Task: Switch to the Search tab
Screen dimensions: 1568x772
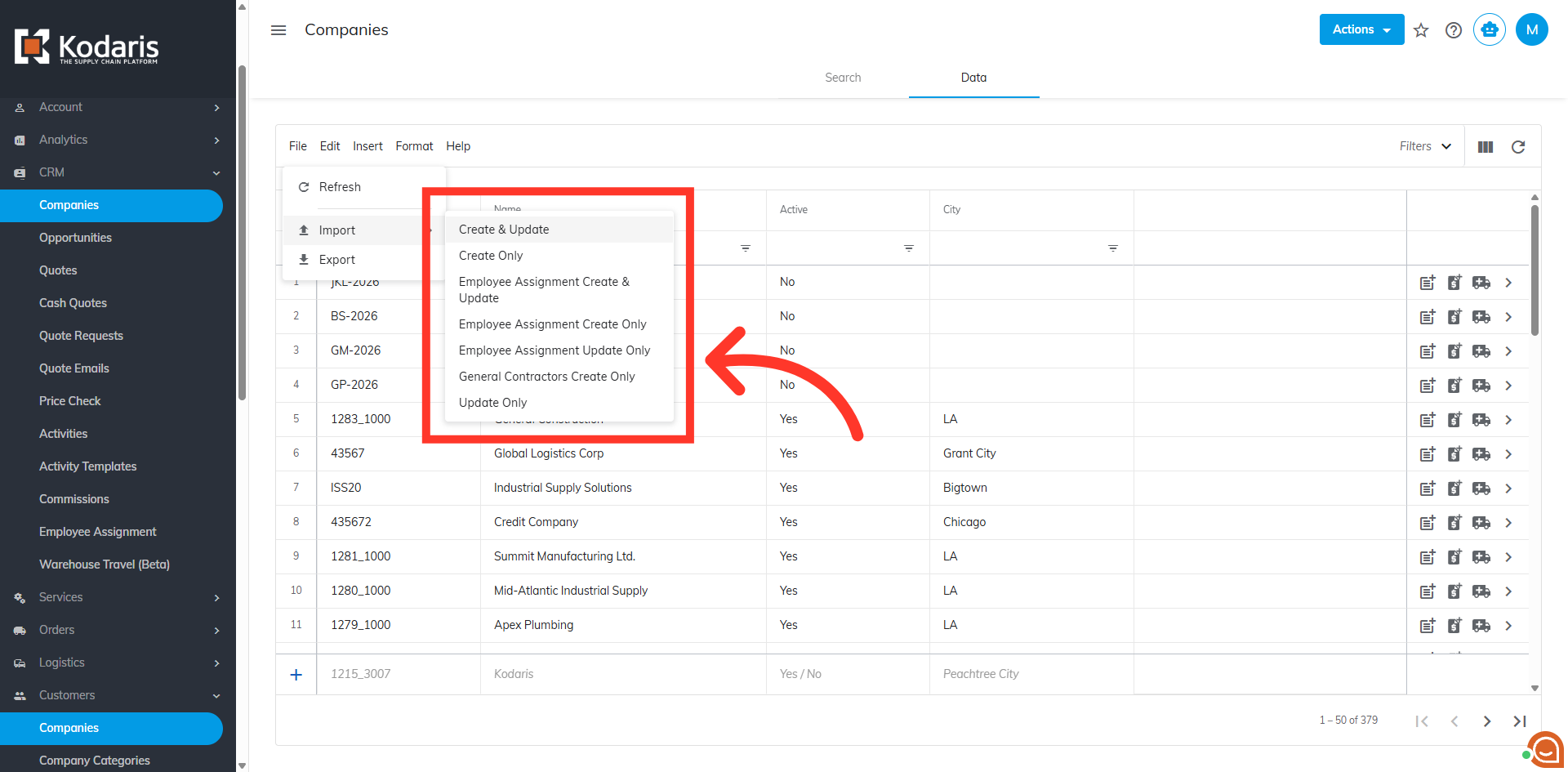Action: tap(843, 78)
